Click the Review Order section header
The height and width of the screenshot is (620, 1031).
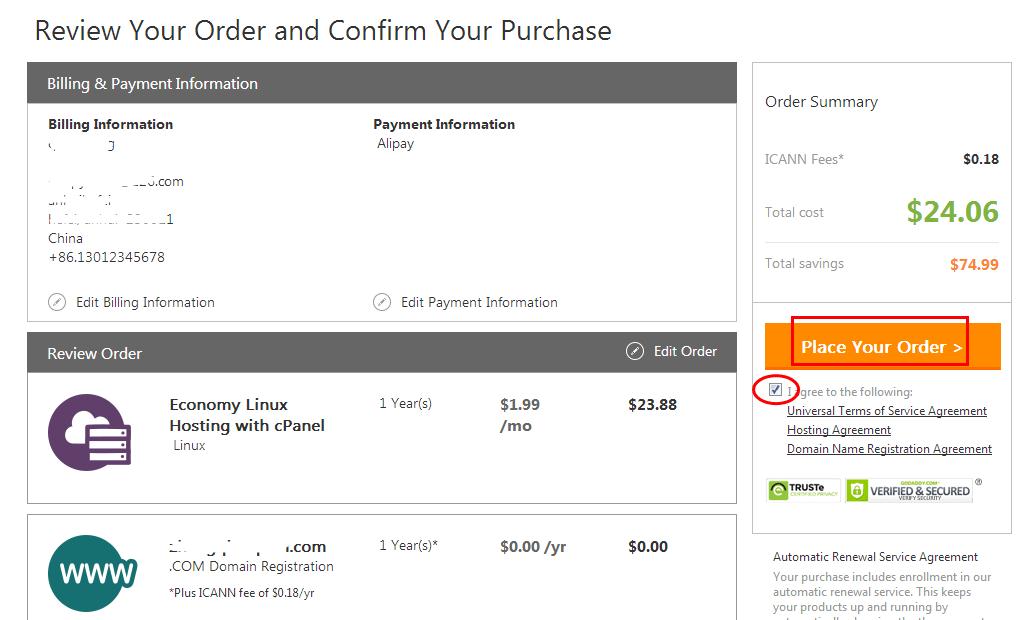[x=95, y=353]
